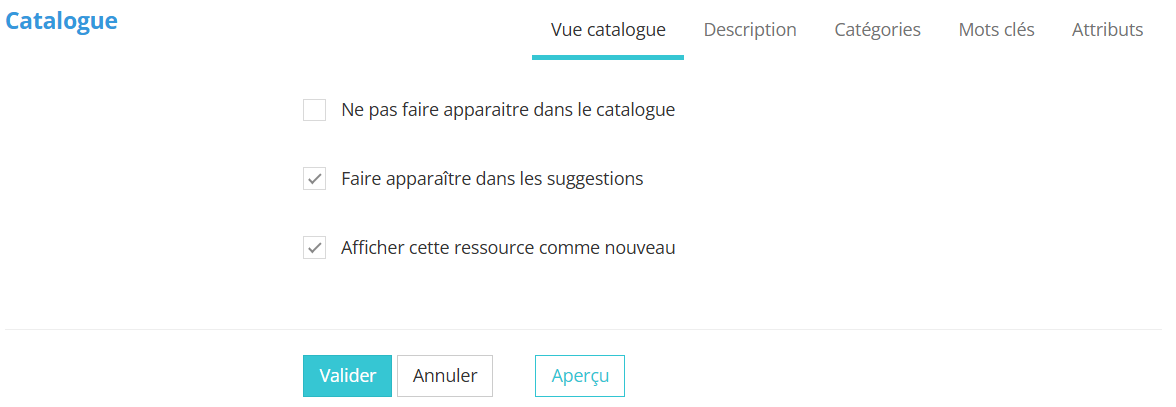Click the Annuler button

coord(445,376)
